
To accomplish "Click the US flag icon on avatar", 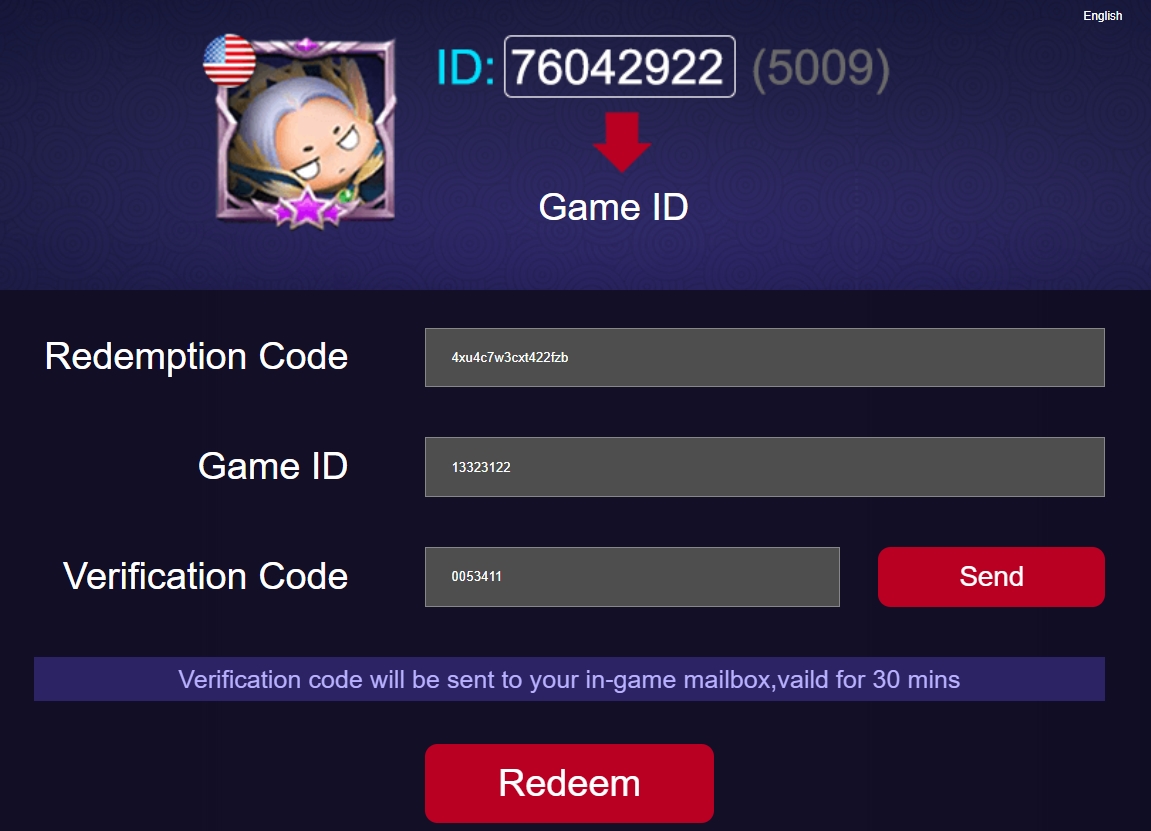I will (230, 60).
